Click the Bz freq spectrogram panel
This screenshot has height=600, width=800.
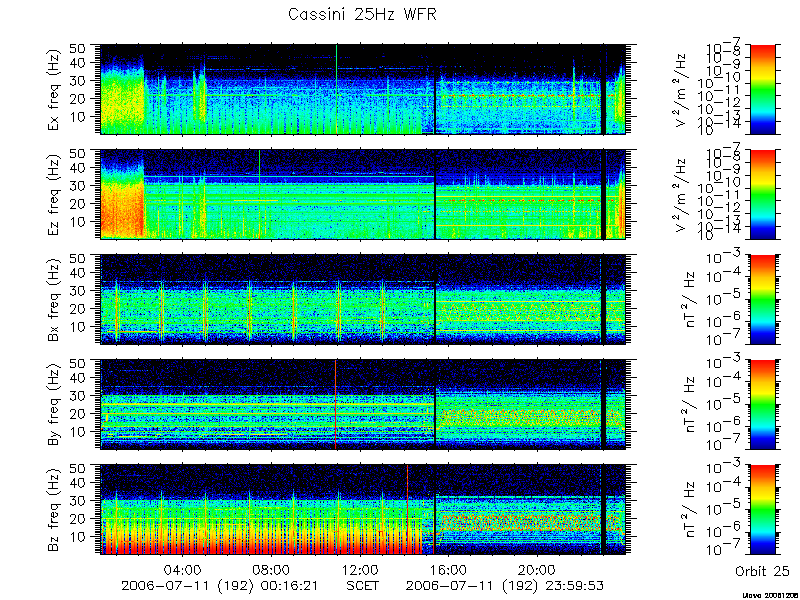click(x=363, y=510)
